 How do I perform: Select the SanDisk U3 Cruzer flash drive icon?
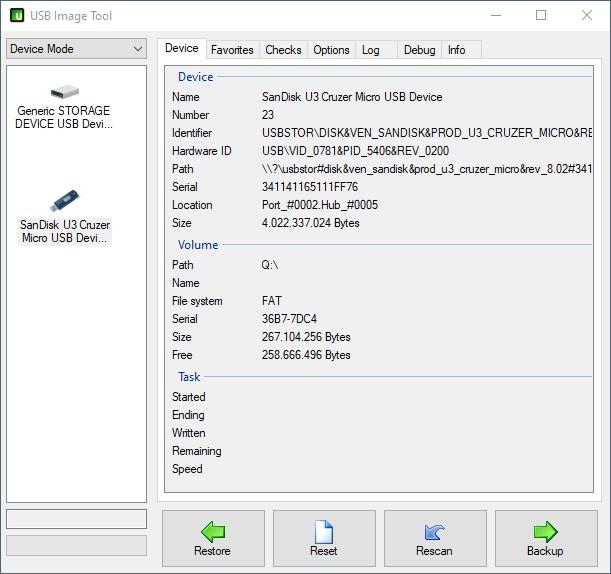(x=65, y=200)
